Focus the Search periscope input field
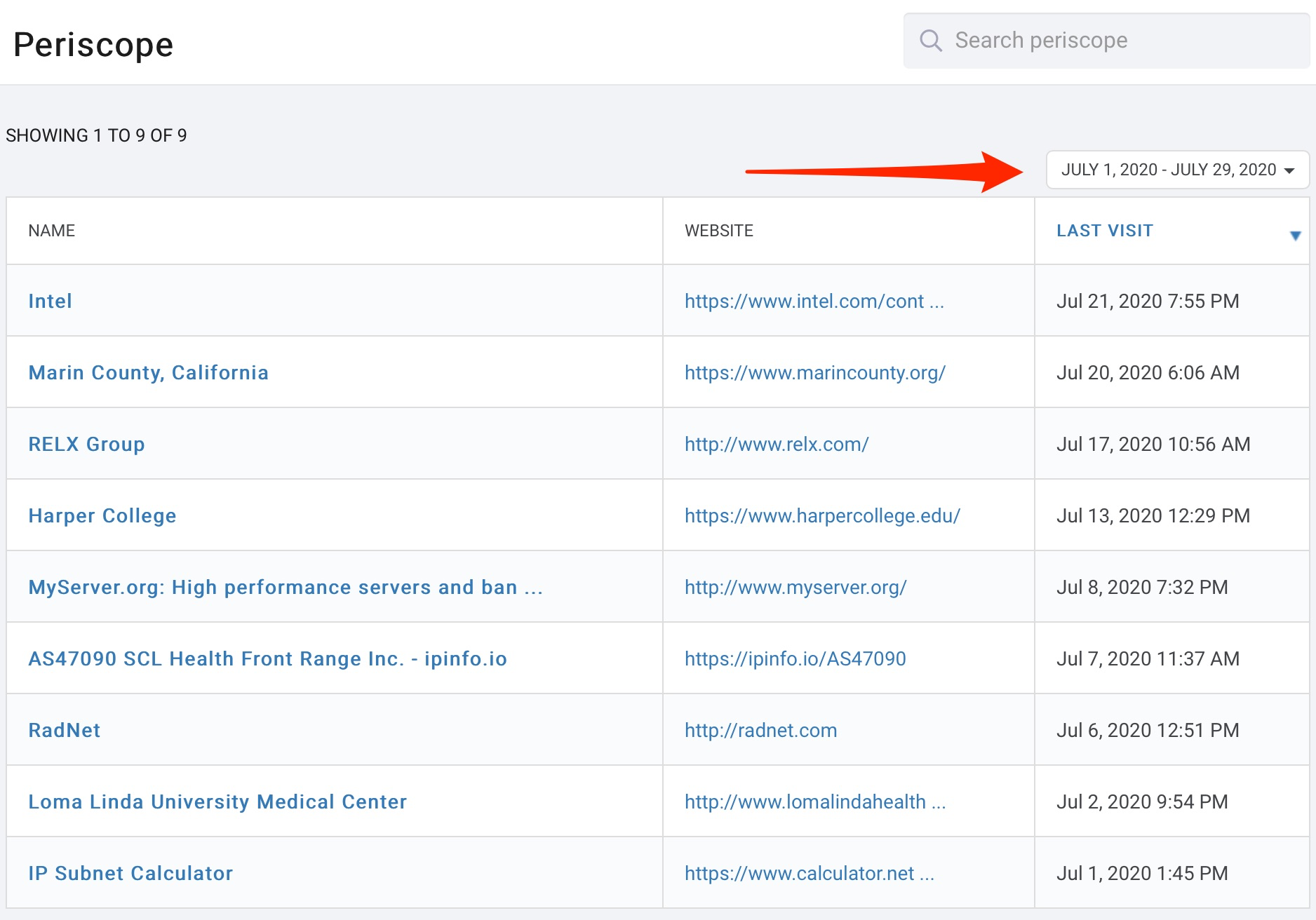The image size is (1316, 920). pos(1106,41)
